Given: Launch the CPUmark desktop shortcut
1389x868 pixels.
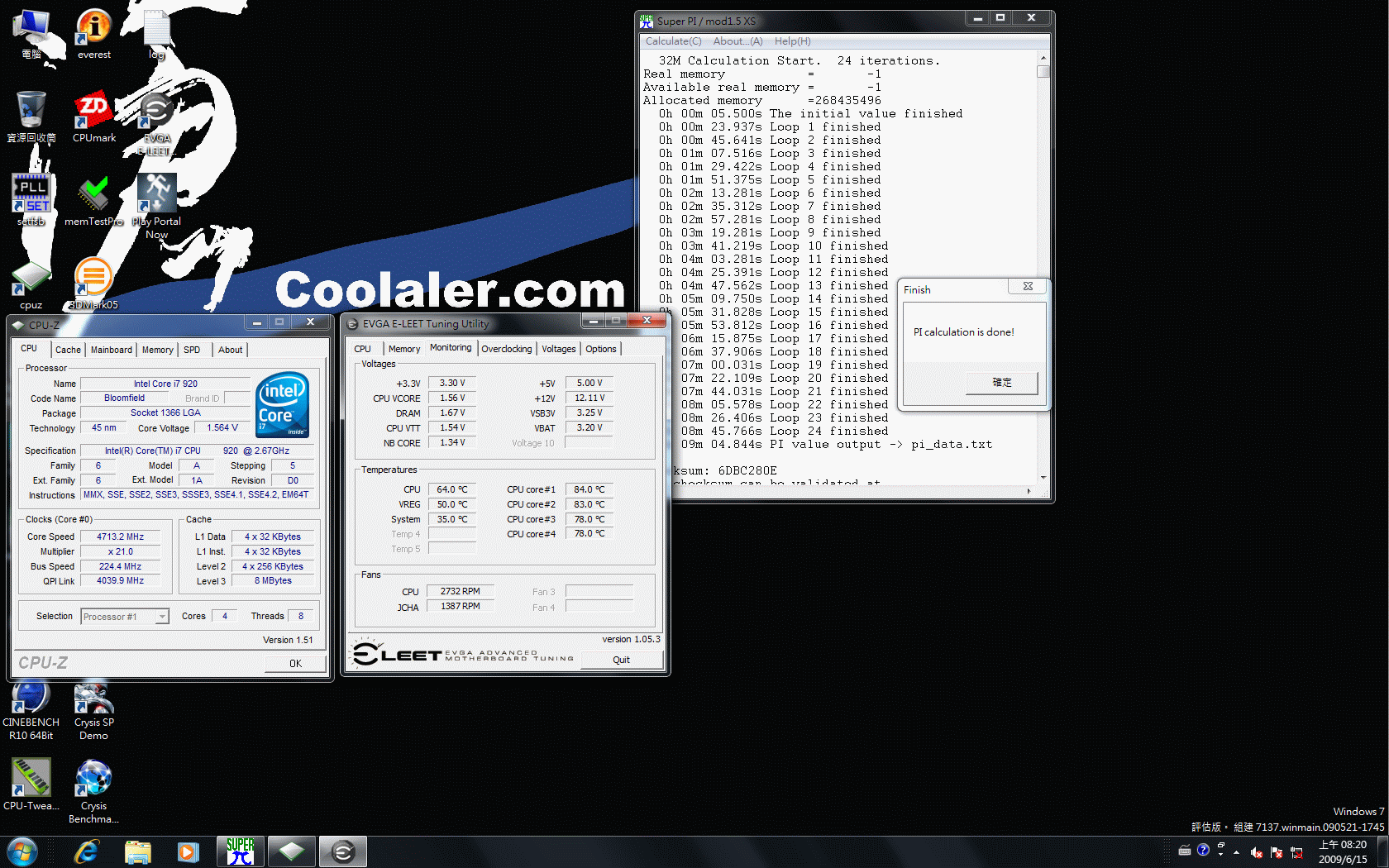Looking at the screenshot, I should click(93, 117).
